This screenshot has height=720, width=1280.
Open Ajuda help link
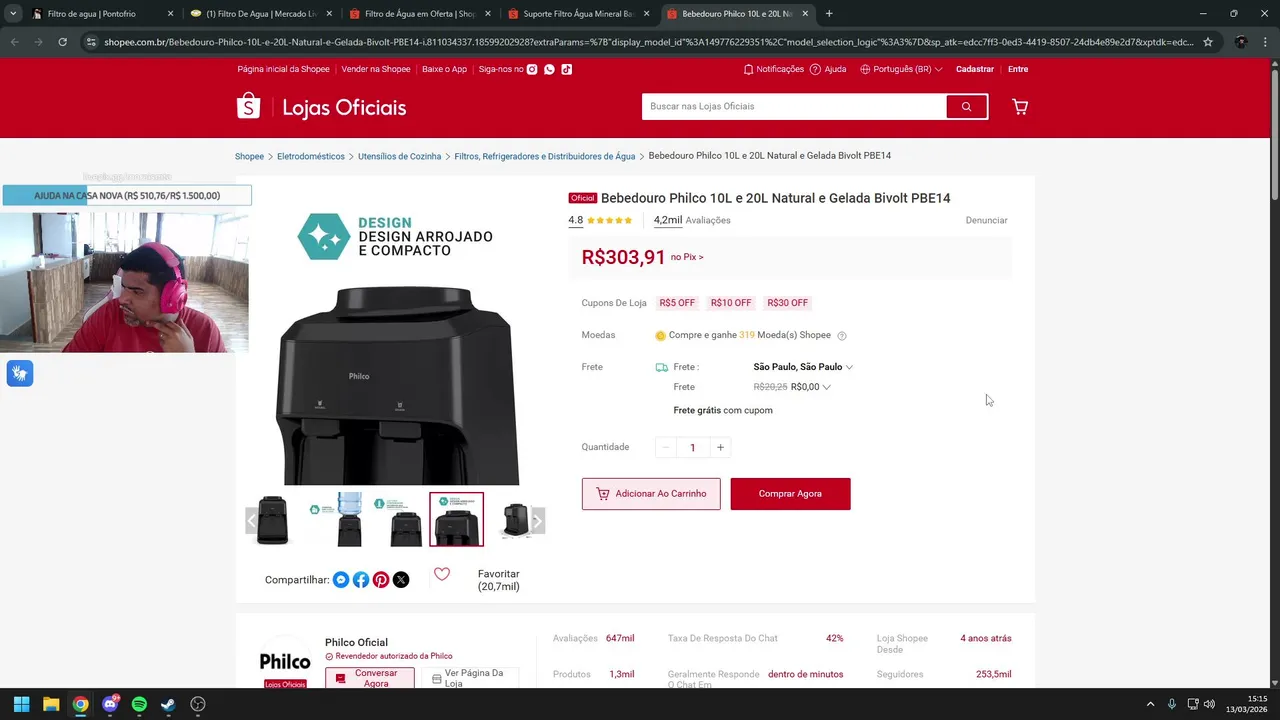tap(828, 69)
